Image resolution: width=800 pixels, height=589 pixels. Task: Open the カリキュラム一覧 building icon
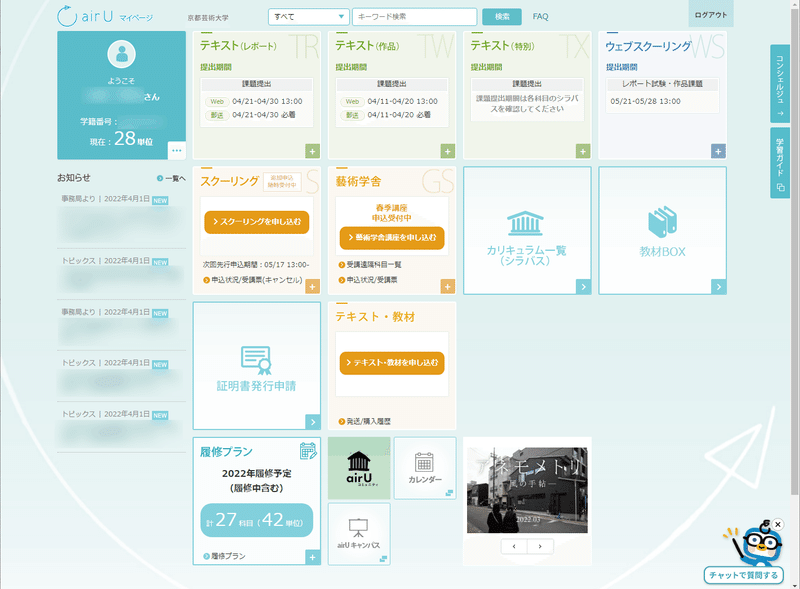525,223
